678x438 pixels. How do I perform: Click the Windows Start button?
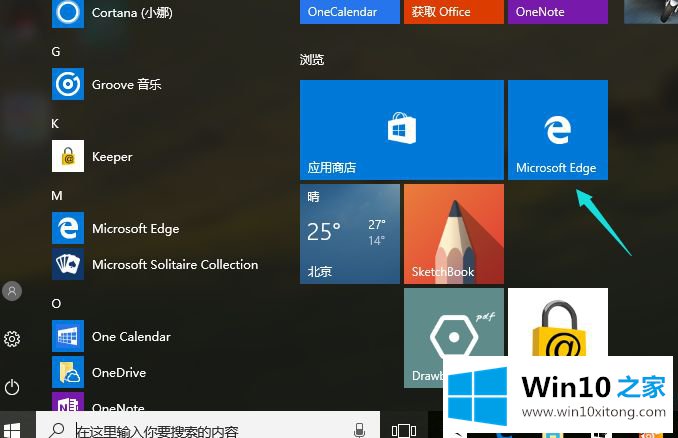(12, 430)
